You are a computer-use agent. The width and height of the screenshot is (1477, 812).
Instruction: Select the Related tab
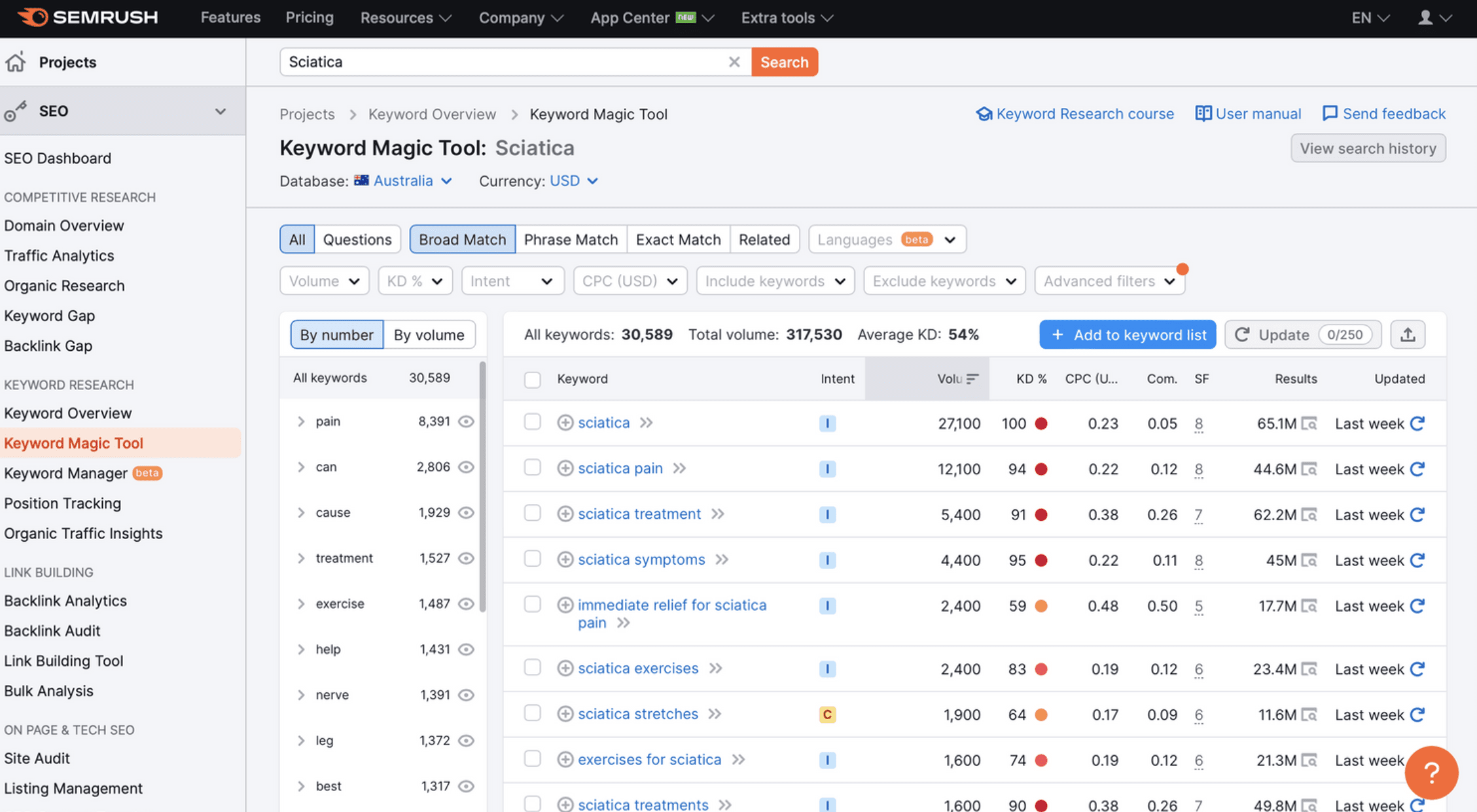tap(764, 239)
